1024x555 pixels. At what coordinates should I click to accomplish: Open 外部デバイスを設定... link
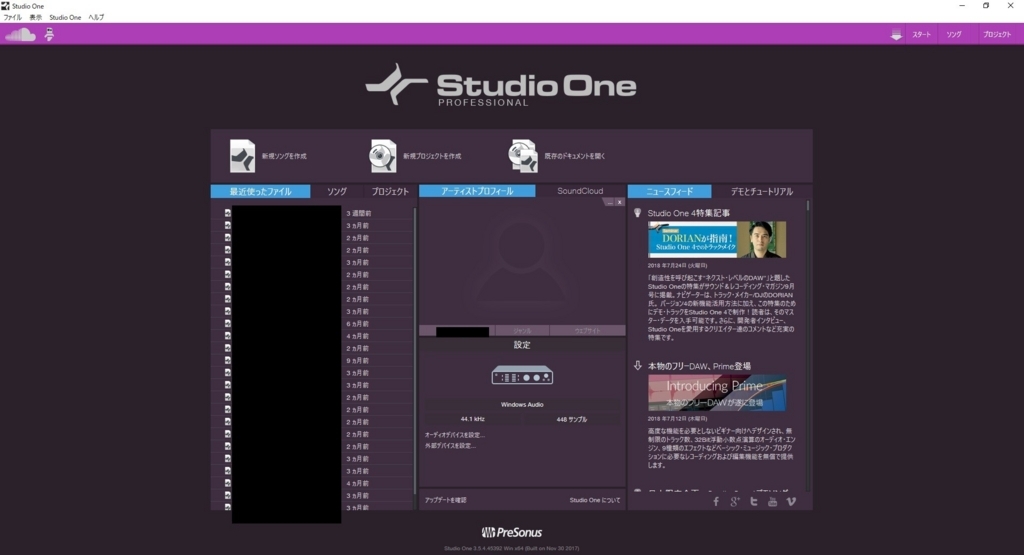(450, 446)
